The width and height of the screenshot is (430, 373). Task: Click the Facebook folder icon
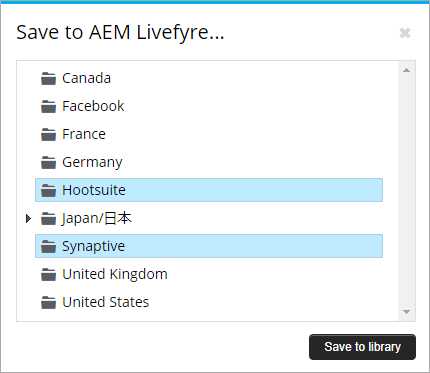click(x=48, y=107)
